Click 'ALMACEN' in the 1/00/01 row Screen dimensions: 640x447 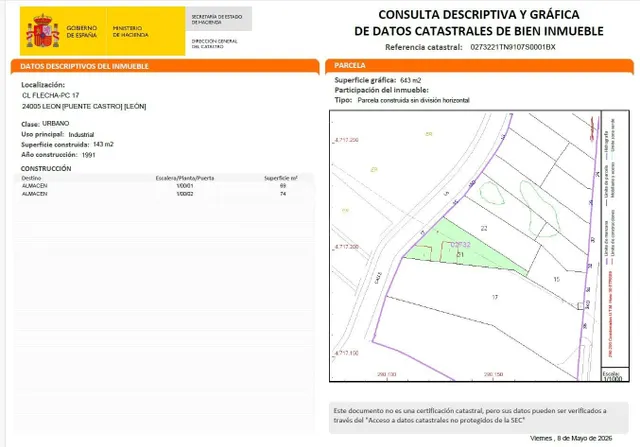pos(35,186)
